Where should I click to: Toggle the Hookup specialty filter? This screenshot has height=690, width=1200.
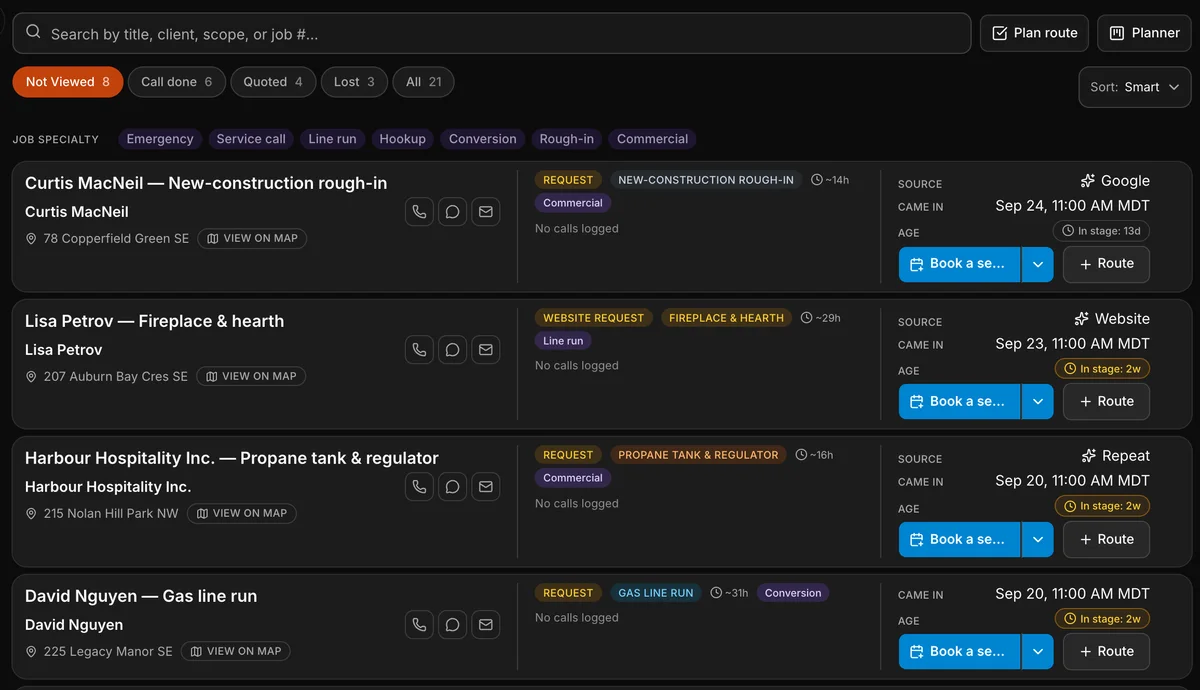[x=402, y=139]
